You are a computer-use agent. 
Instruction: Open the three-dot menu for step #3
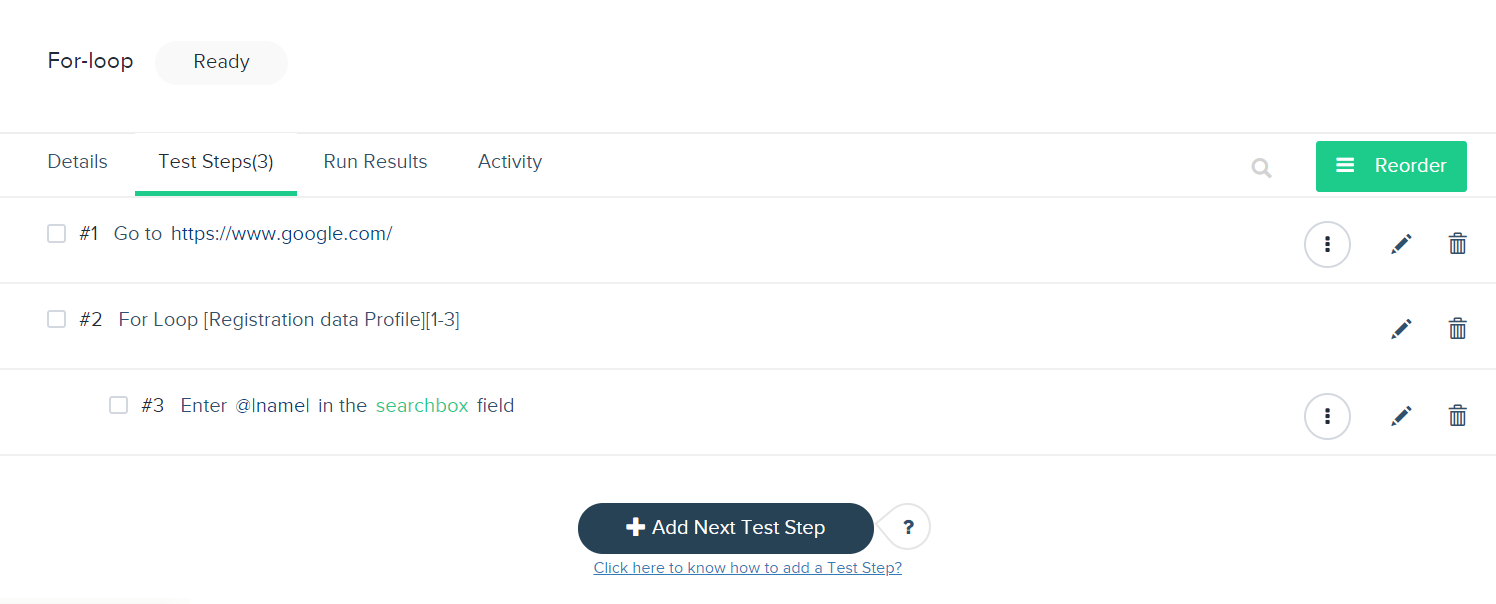1327,416
